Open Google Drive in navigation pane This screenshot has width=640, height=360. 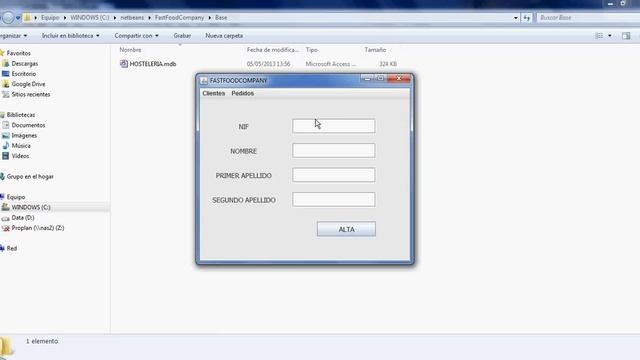coord(28,84)
